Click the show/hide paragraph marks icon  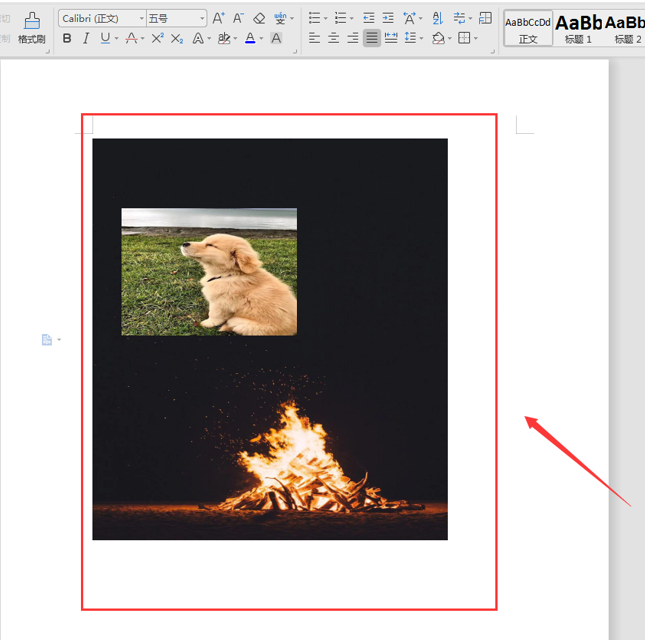tap(459, 18)
